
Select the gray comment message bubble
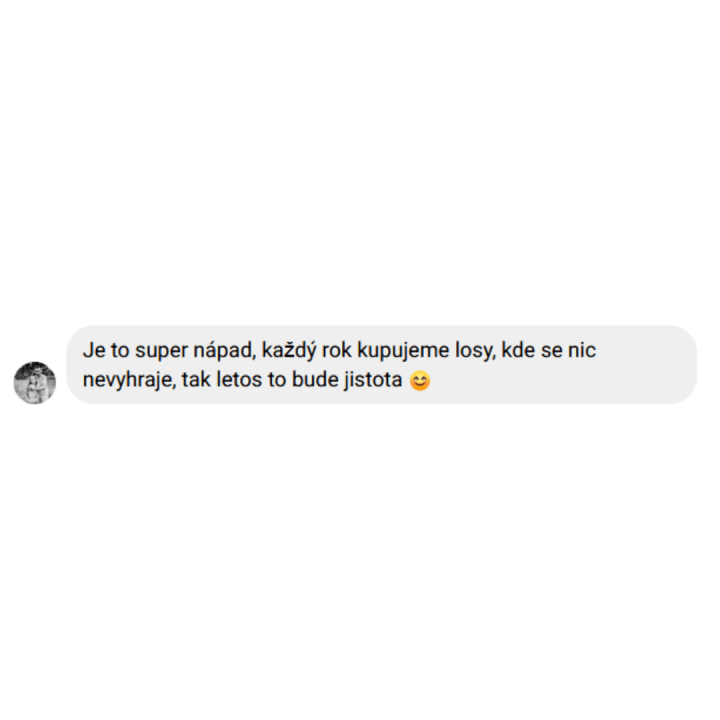coord(382,365)
